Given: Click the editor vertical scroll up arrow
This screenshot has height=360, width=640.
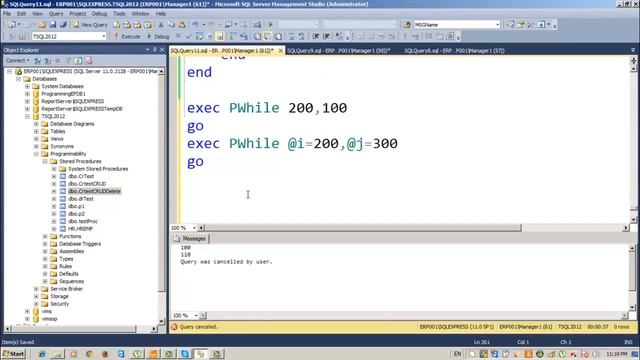Looking at the screenshot, I should (x=633, y=69).
